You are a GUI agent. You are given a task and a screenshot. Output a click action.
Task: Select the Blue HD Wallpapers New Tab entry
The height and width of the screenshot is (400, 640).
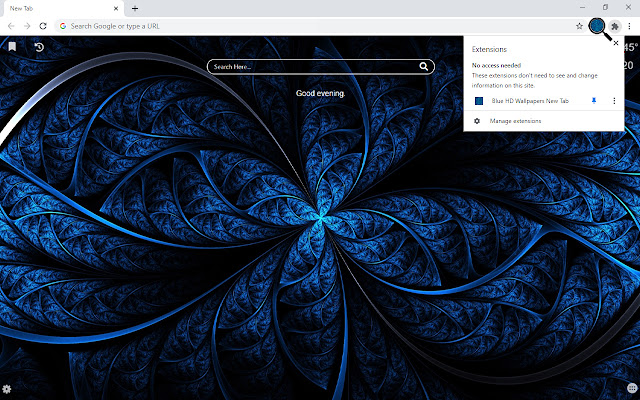(530, 101)
